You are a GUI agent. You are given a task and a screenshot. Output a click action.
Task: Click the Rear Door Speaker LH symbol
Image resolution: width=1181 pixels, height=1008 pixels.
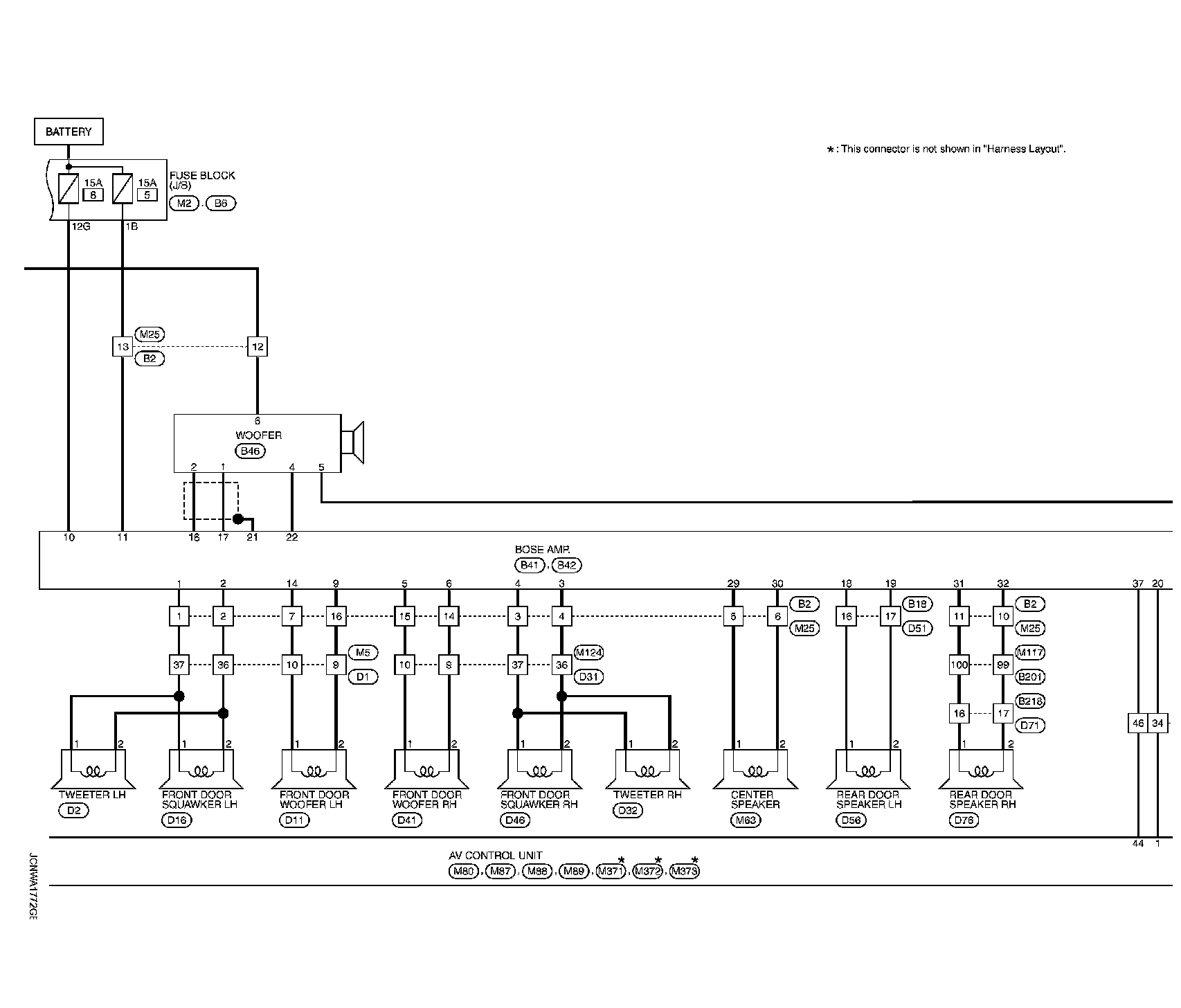868,769
